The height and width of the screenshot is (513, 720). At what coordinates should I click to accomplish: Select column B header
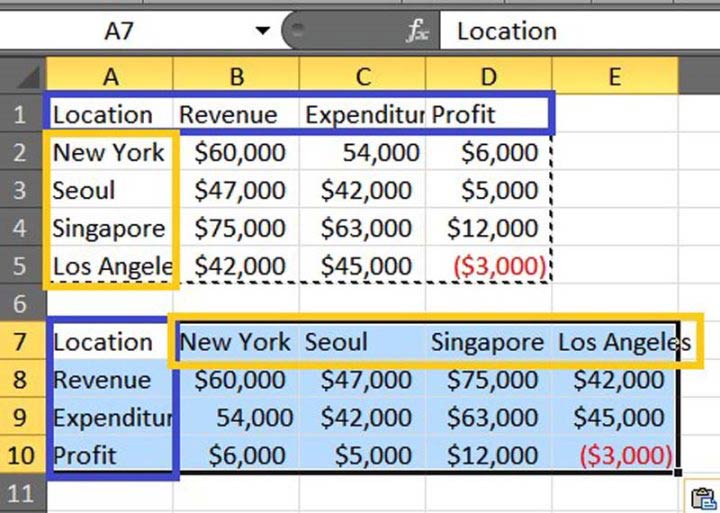(236, 76)
